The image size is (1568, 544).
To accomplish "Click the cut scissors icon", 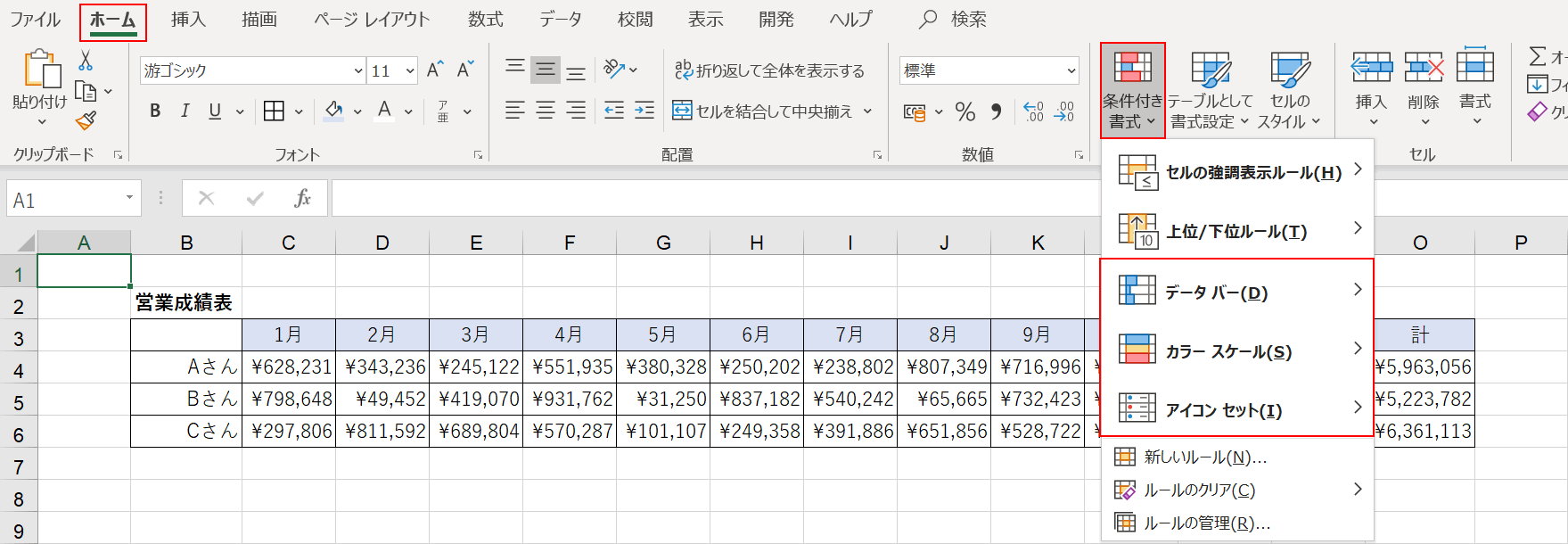I will 86,61.
